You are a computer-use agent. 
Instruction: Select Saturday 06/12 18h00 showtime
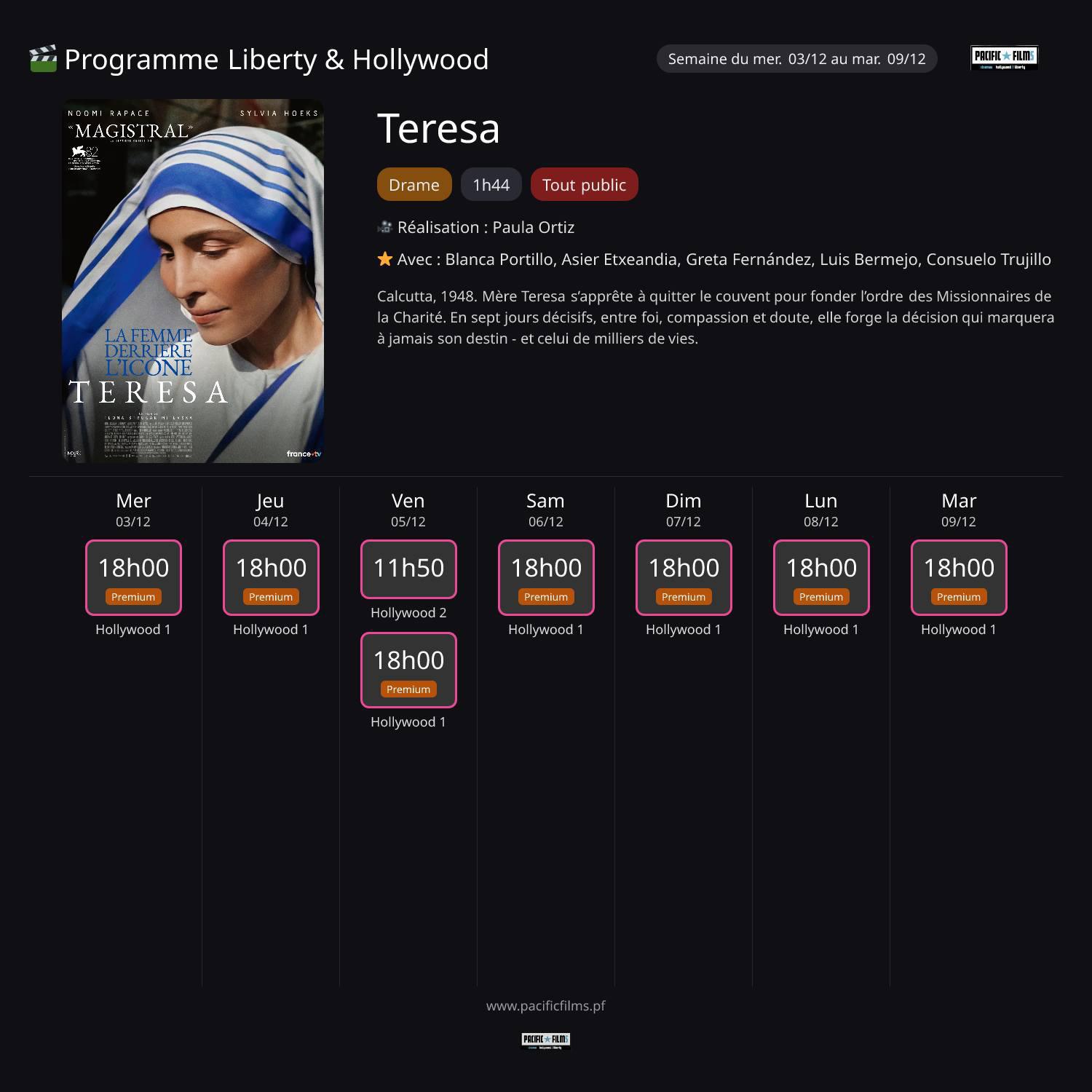[x=546, y=577]
